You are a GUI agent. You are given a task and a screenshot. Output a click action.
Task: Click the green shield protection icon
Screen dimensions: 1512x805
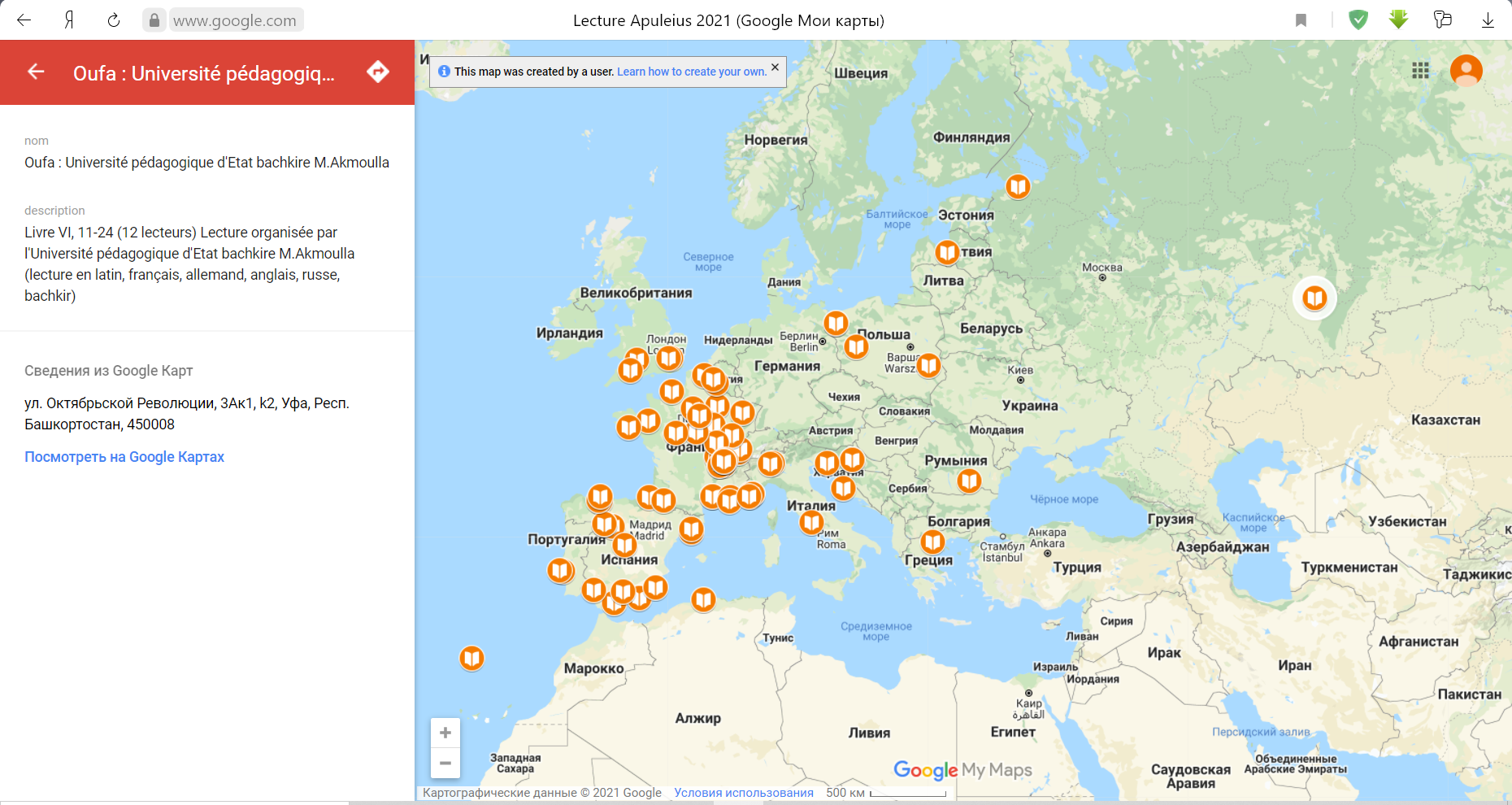click(x=1358, y=20)
